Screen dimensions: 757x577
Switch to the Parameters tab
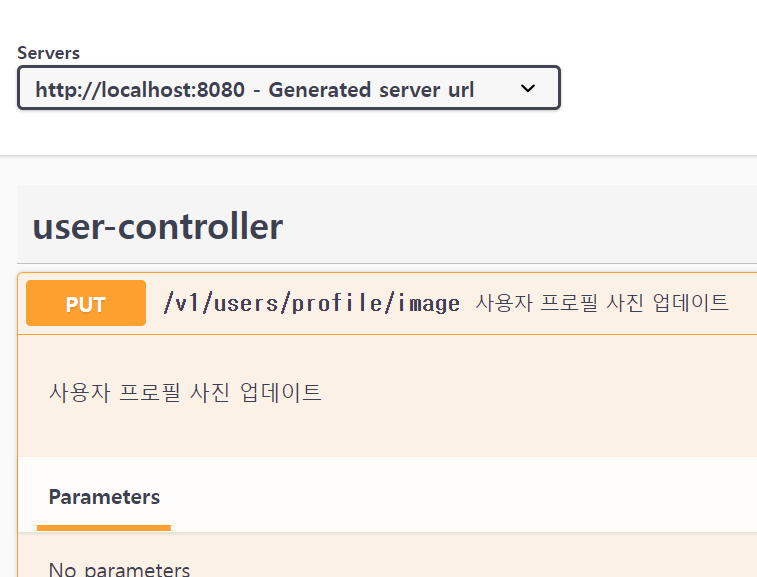click(x=104, y=497)
